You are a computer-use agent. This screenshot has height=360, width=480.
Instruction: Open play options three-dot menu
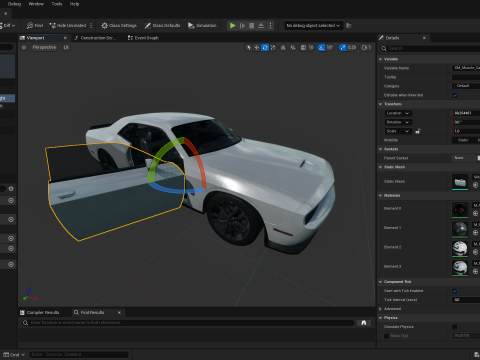click(270, 25)
